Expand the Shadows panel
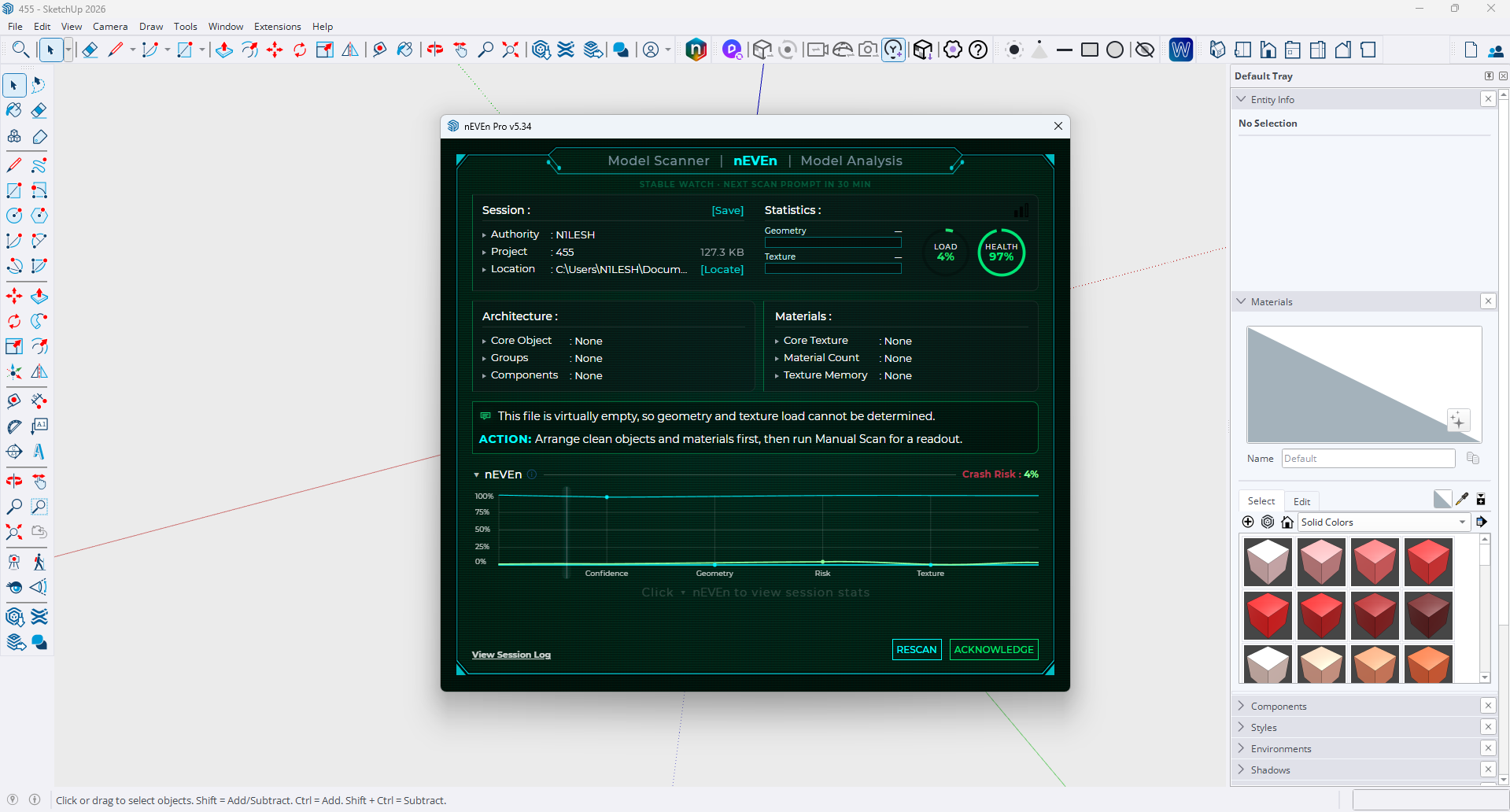Image resolution: width=1510 pixels, height=812 pixels. point(1242,770)
